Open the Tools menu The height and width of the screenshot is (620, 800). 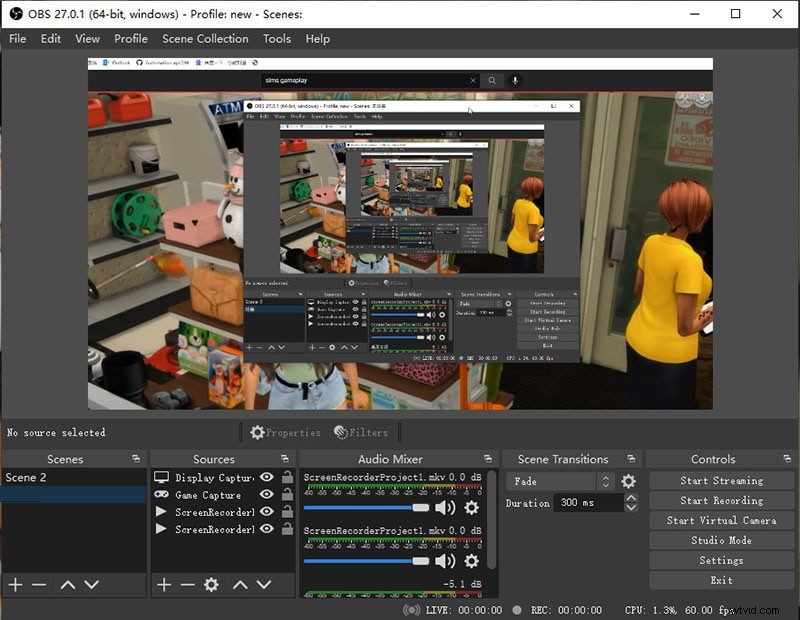[x=276, y=39]
